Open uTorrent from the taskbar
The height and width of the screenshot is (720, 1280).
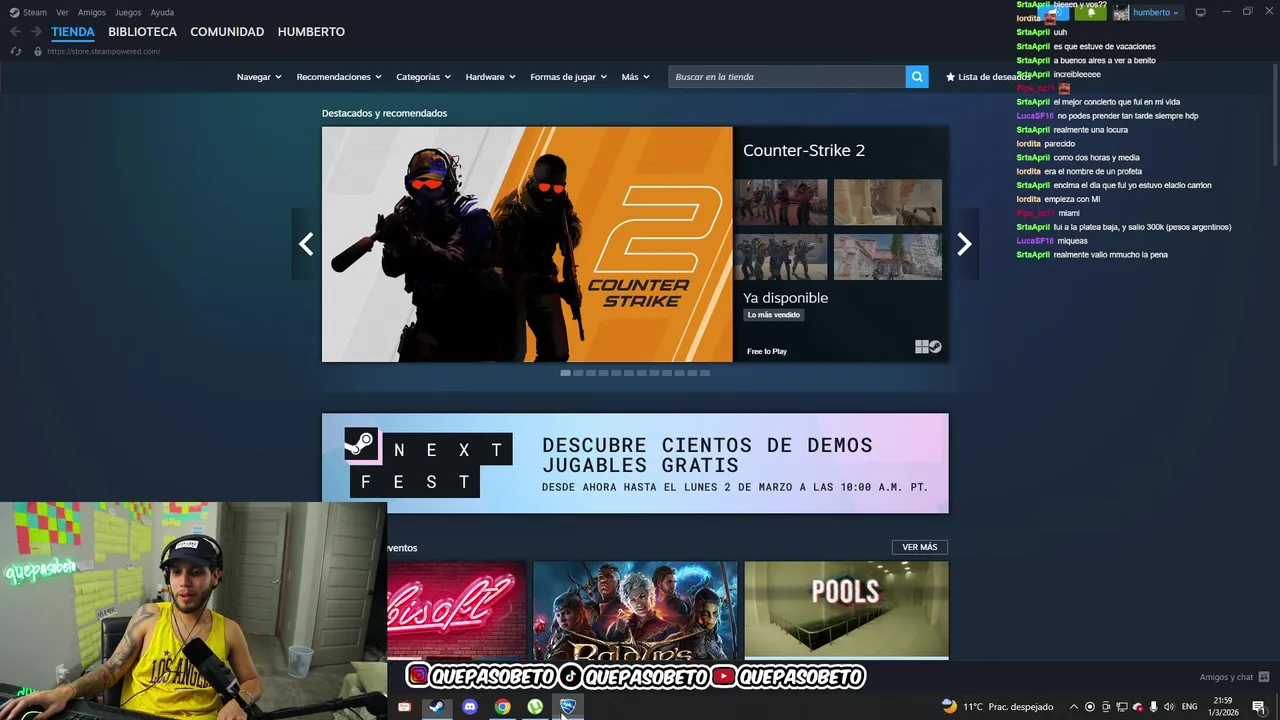pyautogui.click(x=535, y=707)
